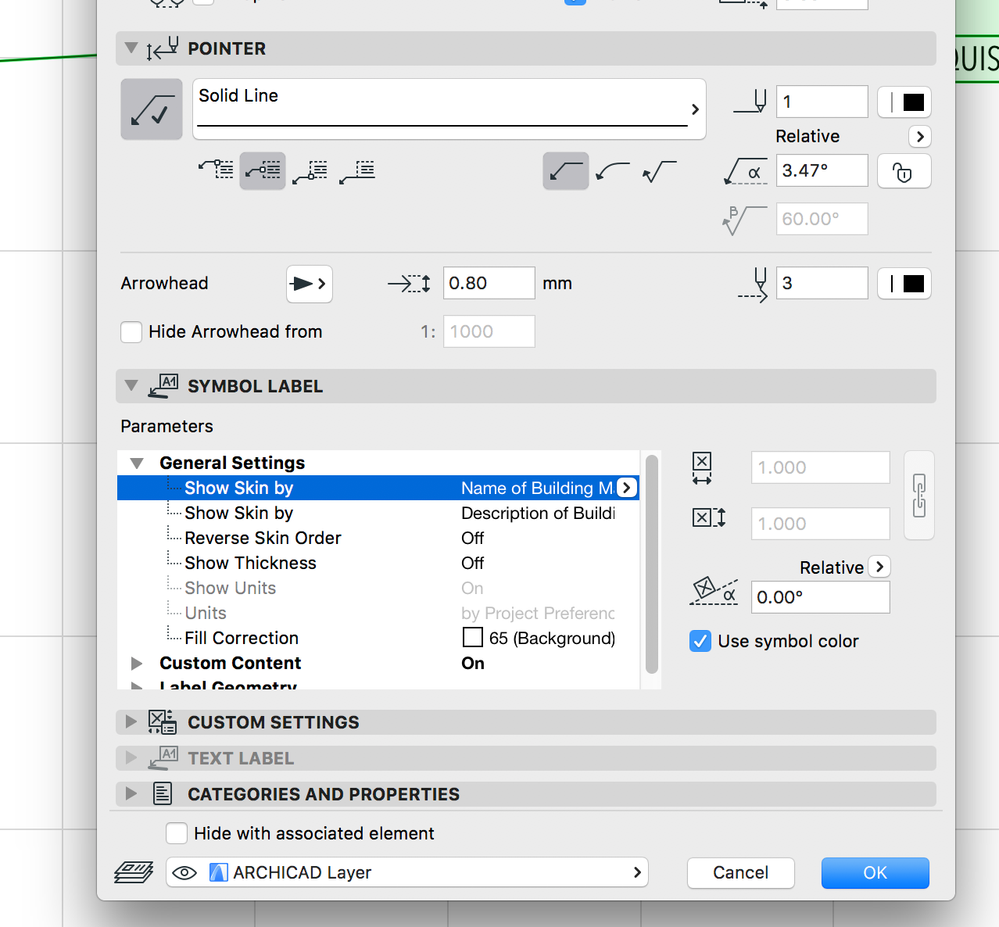Click the arrowhead size input field
The width and height of the screenshot is (999, 927).
coord(488,283)
